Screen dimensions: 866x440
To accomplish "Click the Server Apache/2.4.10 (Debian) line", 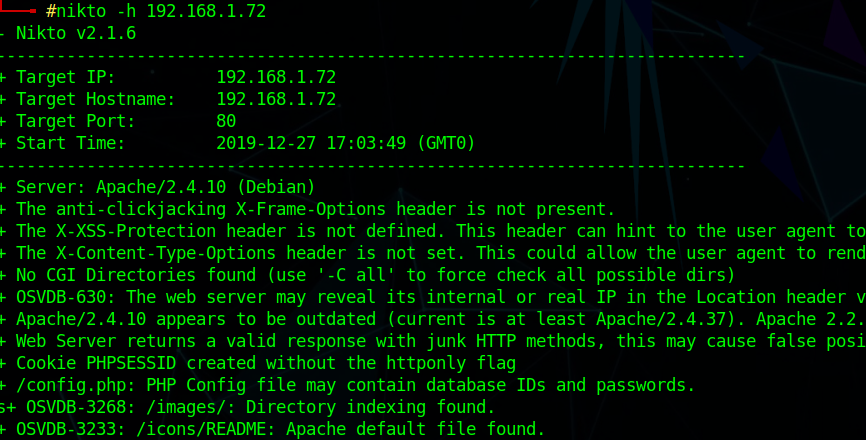I will coord(166,187).
